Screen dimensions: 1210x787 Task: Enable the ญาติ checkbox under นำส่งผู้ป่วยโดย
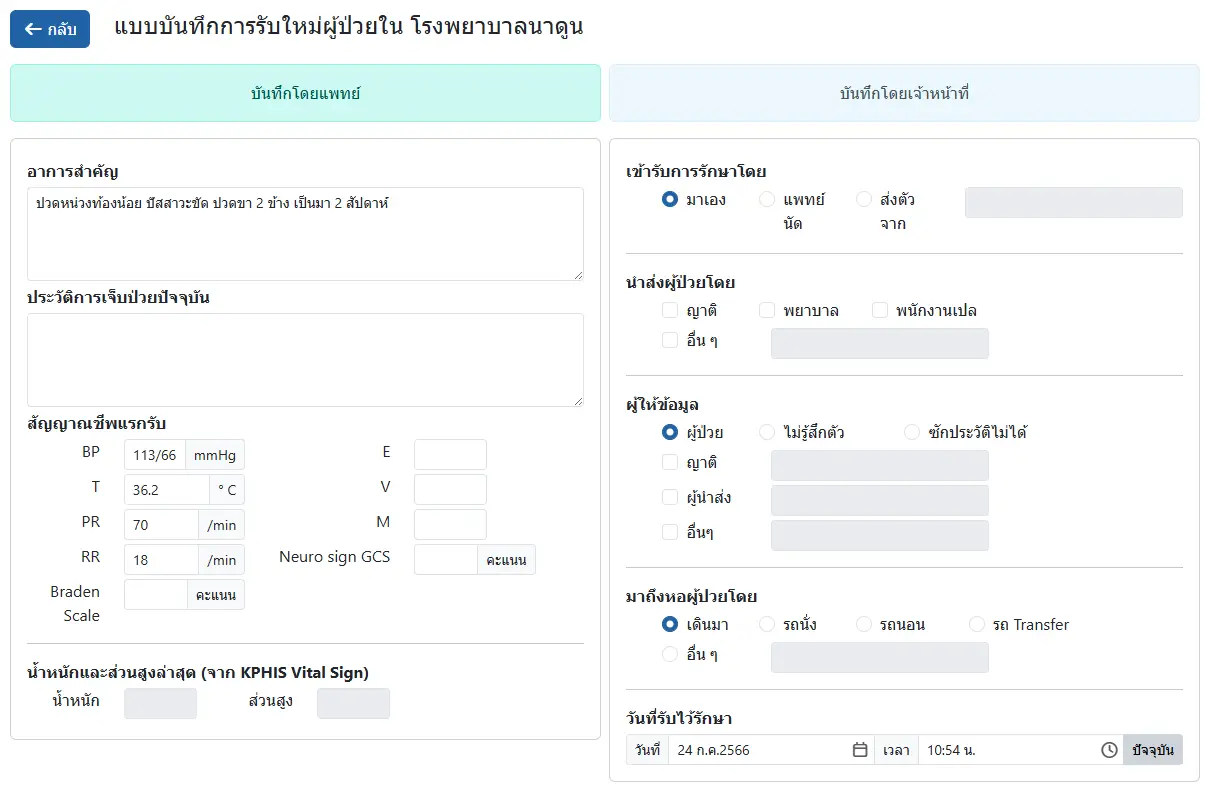670,311
